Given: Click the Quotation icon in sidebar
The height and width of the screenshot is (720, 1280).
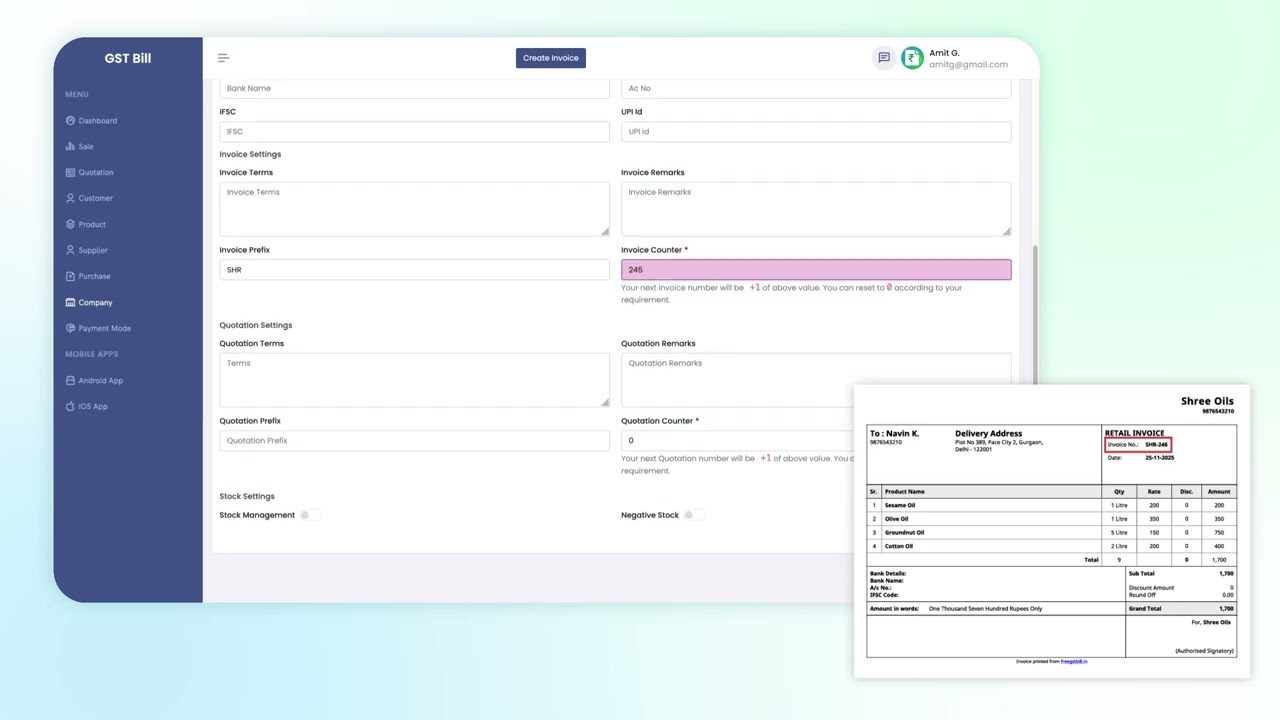Looking at the screenshot, I should tap(70, 173).
